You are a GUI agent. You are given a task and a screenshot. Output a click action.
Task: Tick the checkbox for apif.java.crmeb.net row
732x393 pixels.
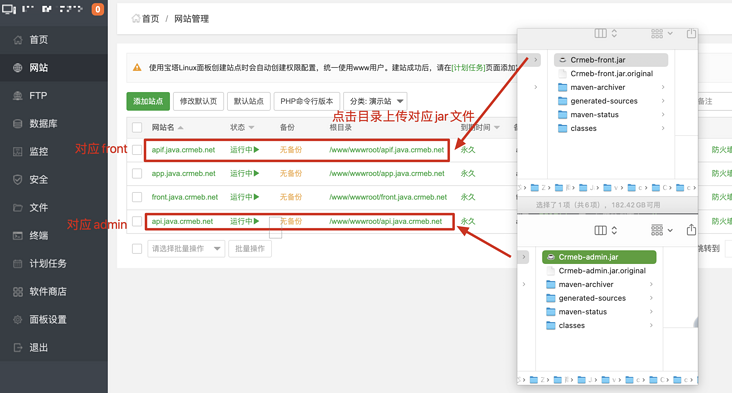point(137,150)
